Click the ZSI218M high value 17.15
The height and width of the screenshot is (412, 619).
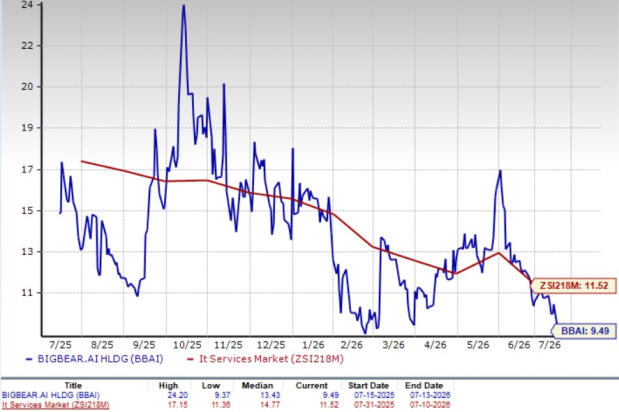(178, 405)
